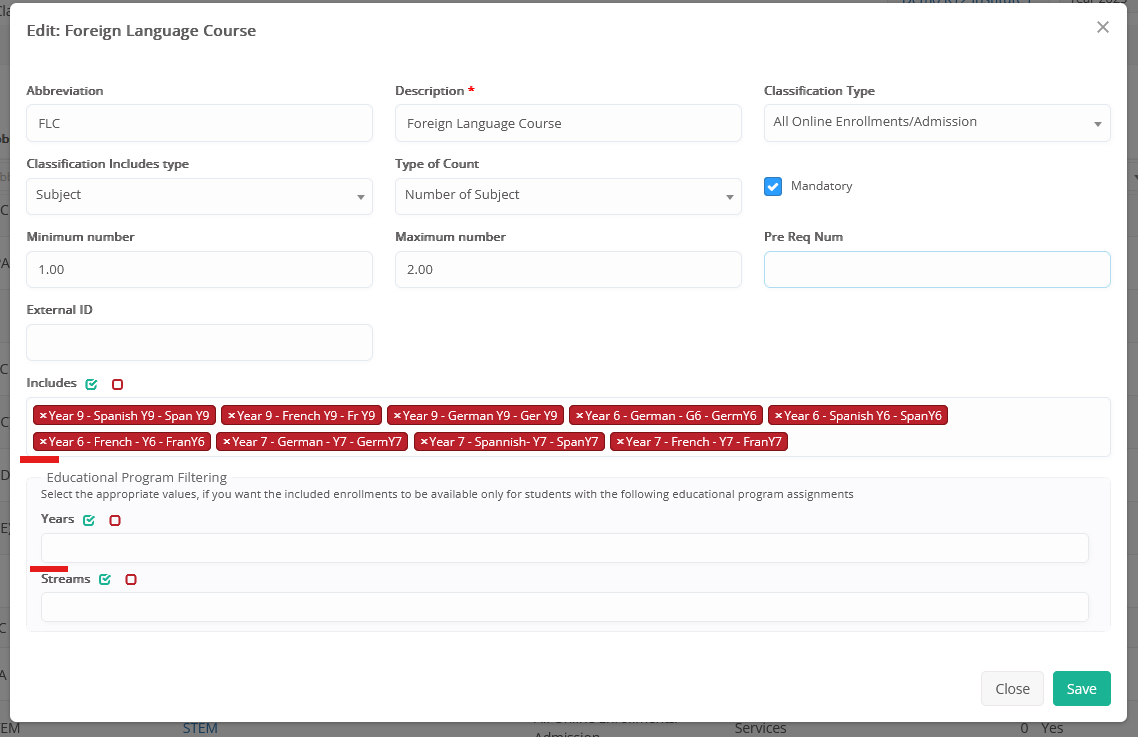1138x737 pixels.
Task: Open Classification Type dropdown
Action: point(936,123)
